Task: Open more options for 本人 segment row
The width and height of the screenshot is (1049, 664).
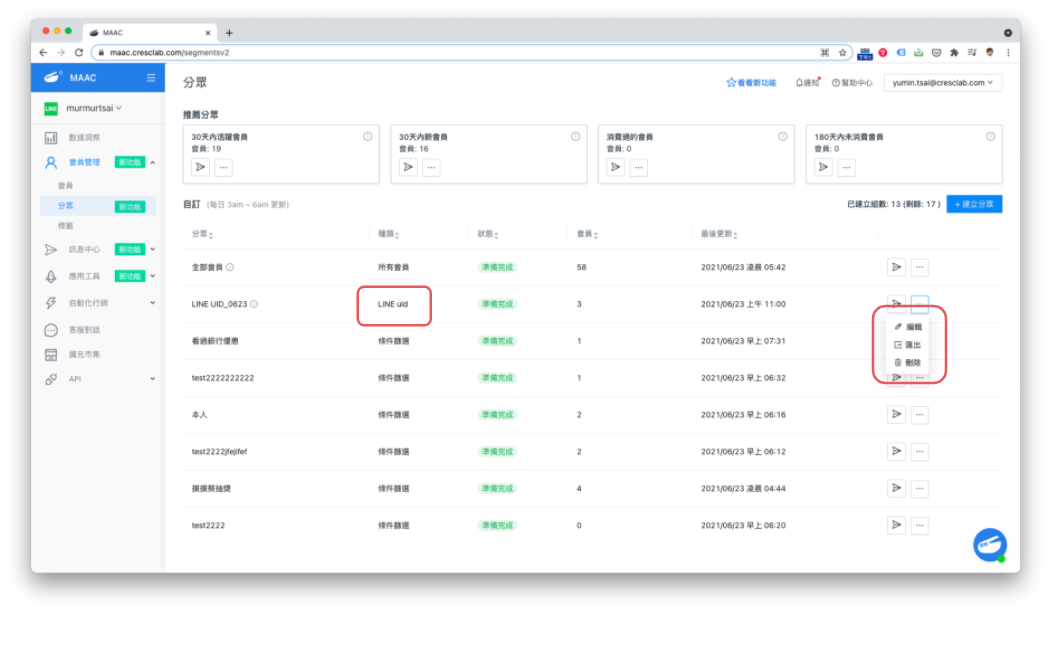Action: [920, 414]
